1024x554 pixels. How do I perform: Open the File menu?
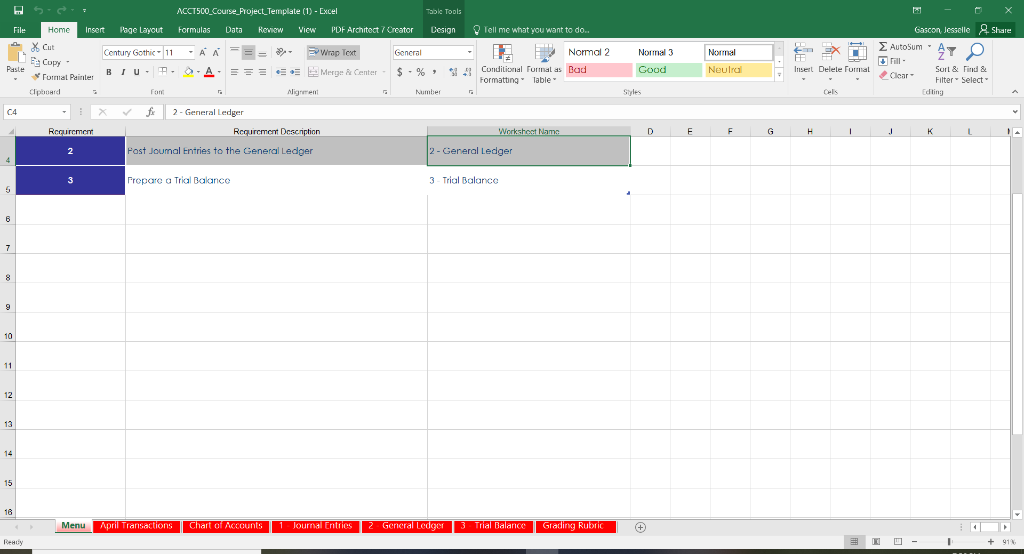[20, 29]
